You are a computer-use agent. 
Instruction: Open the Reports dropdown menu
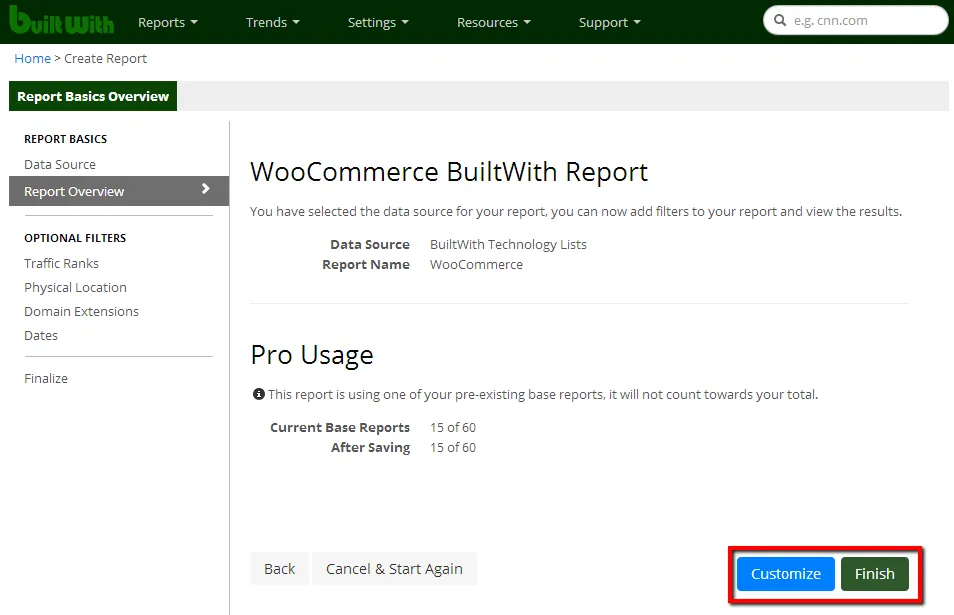pyautogui.click(x=167, y=22)
